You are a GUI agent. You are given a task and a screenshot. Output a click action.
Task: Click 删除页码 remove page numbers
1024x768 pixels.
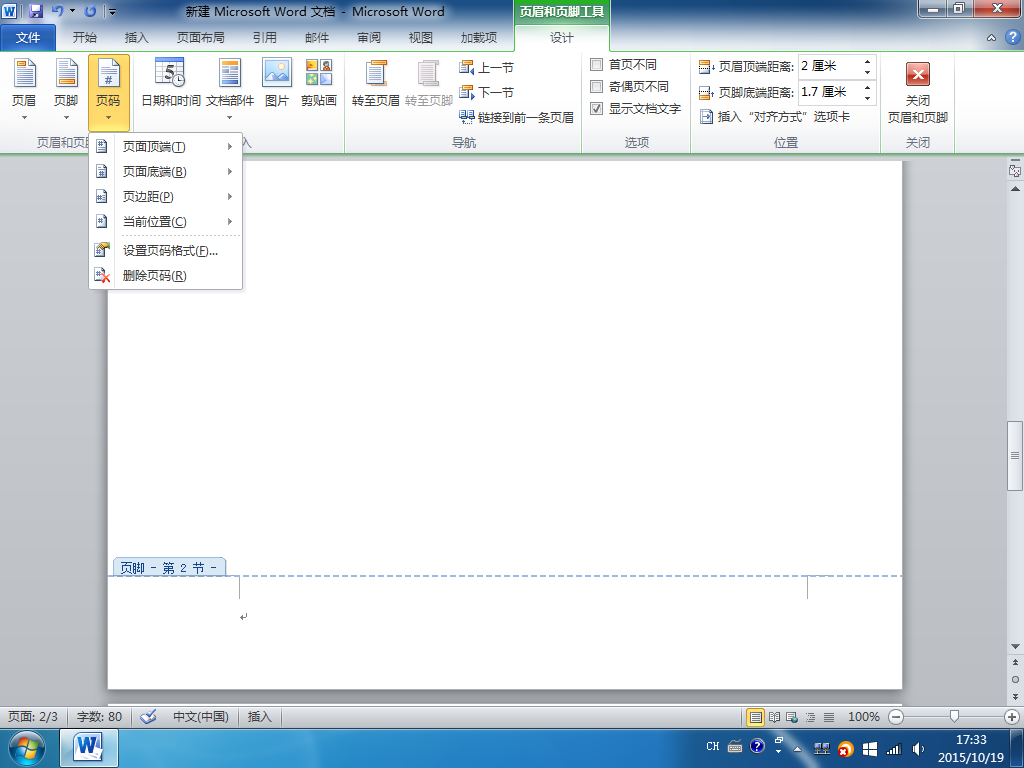click(165, 276)
